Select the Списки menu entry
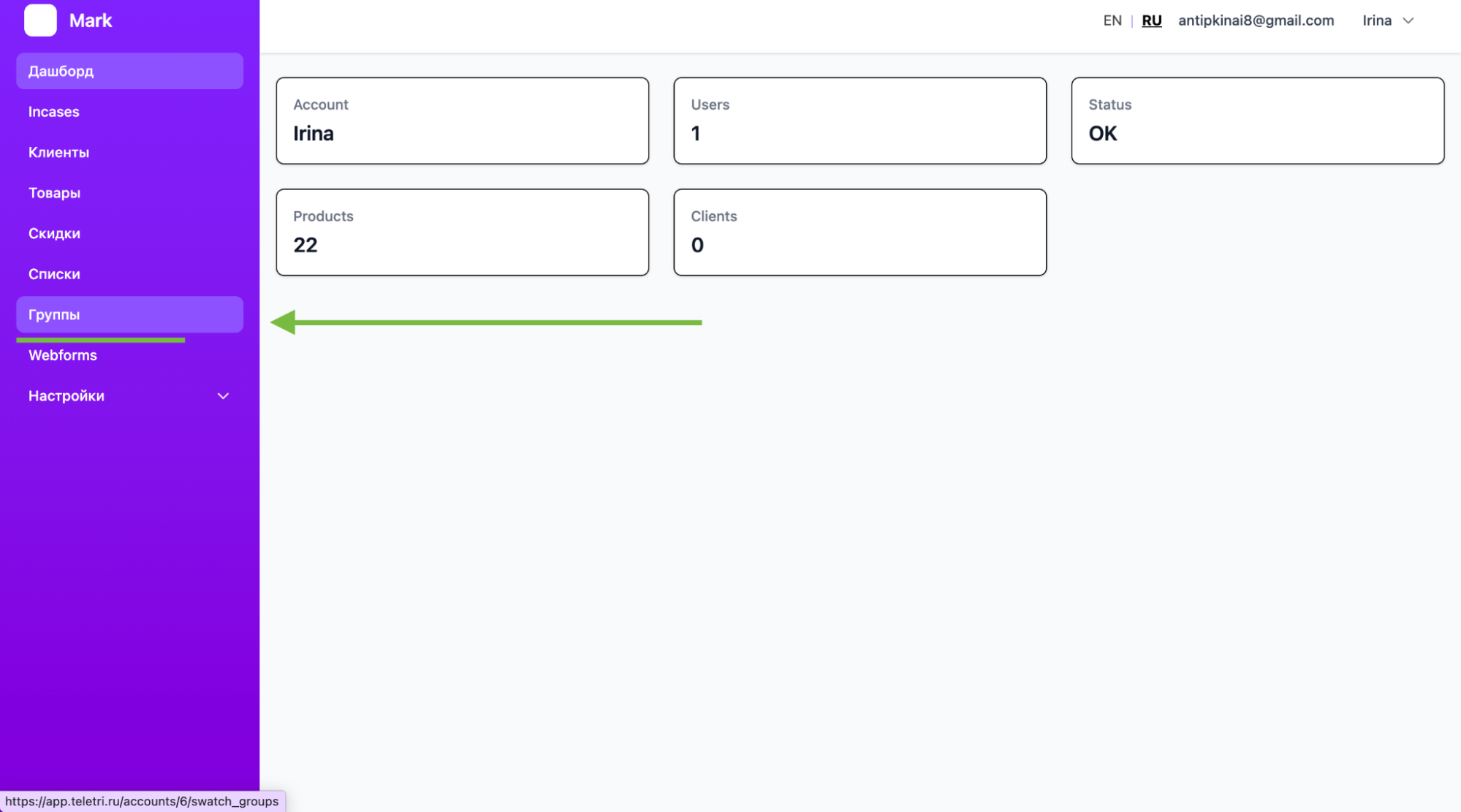The height and width of the screenshot is (812, 1461). click(54, 274)
